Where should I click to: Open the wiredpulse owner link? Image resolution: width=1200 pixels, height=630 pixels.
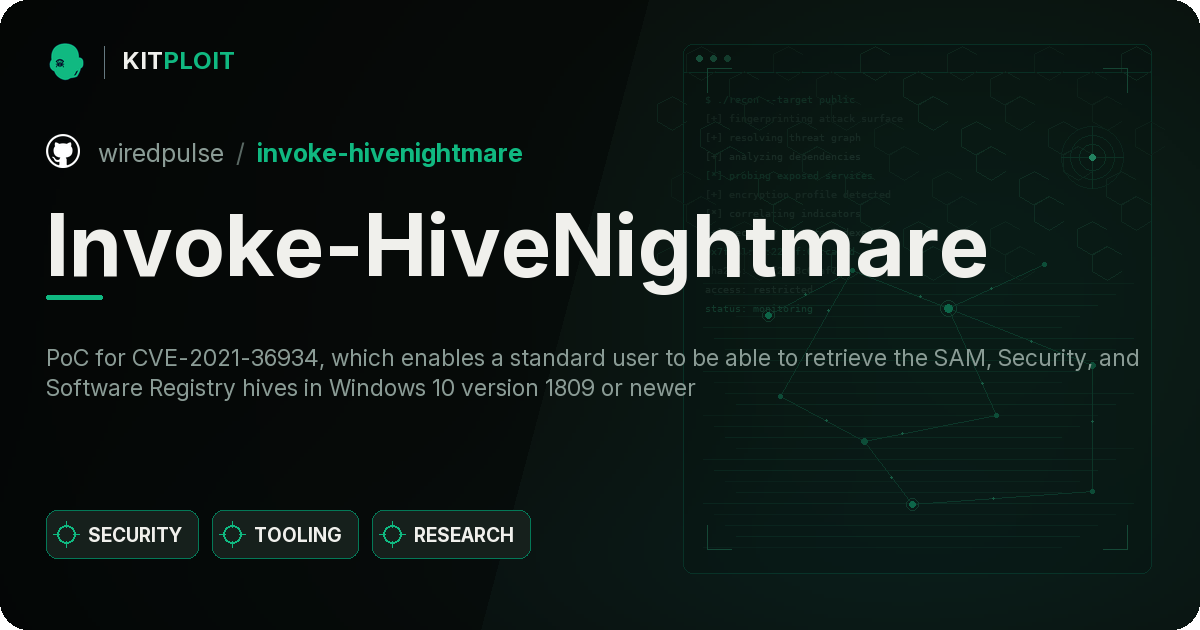coord(161,153)
